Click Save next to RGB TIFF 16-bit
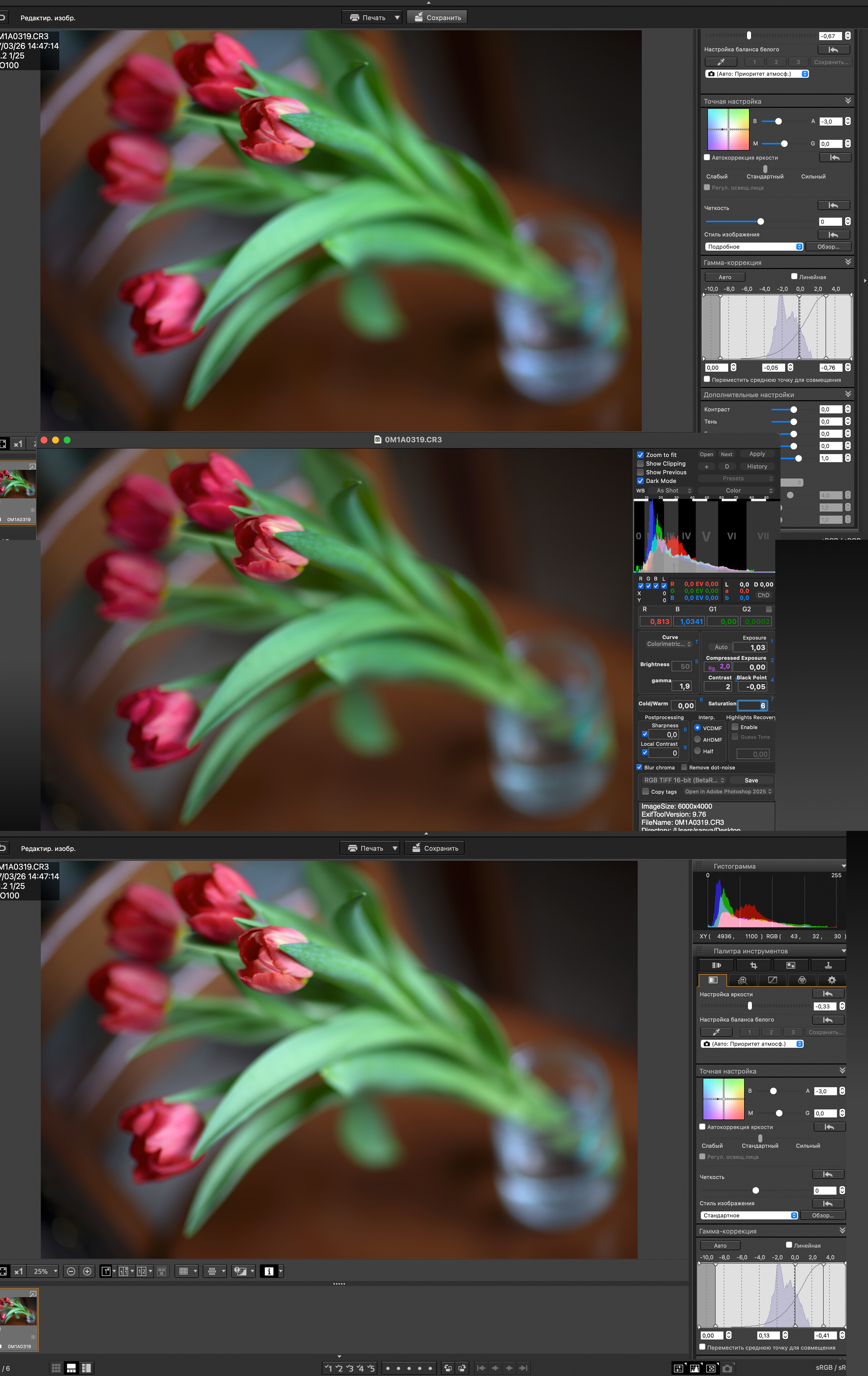Viewport: 868px width, 1376px height. point(751,781)
